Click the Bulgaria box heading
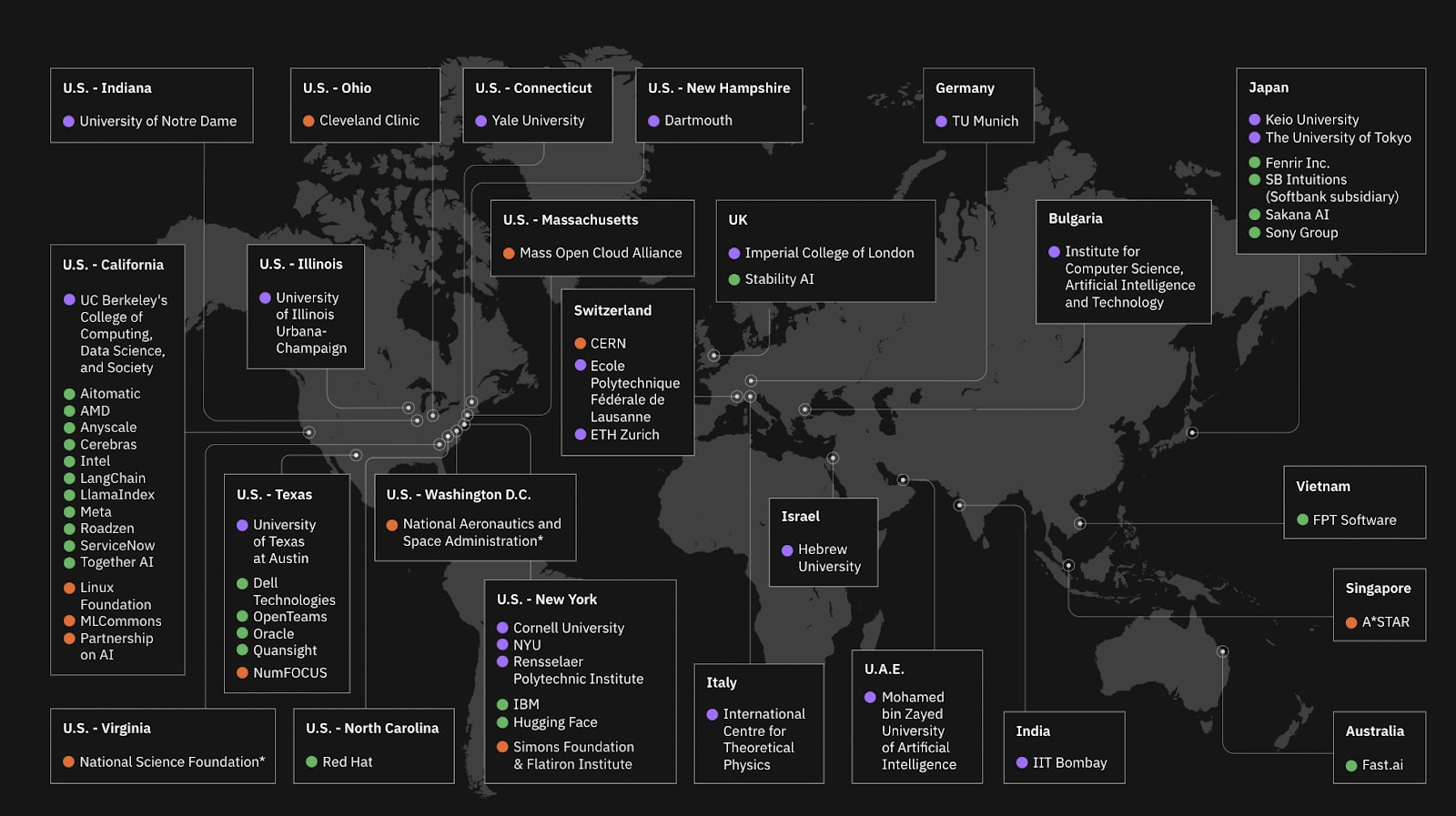This screenshot has height=816, width=1456. 1076,218
